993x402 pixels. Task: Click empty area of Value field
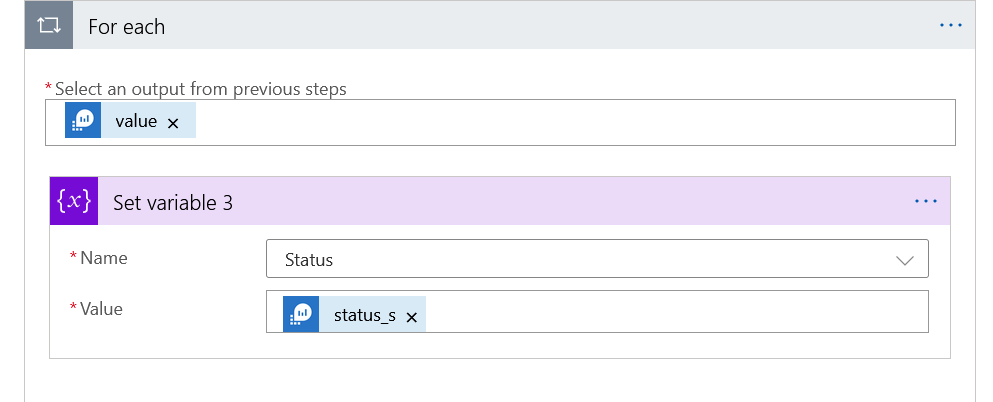click(670, 315)
